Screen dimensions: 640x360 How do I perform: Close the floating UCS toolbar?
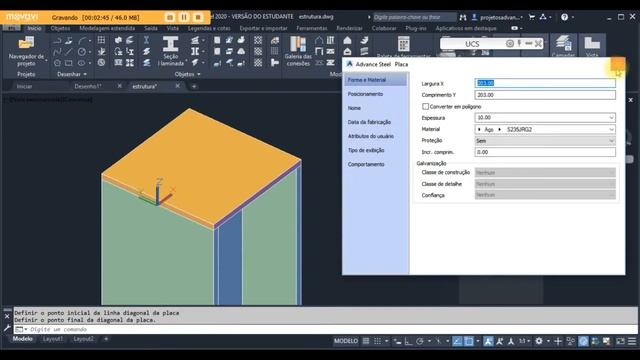(538, 43)
